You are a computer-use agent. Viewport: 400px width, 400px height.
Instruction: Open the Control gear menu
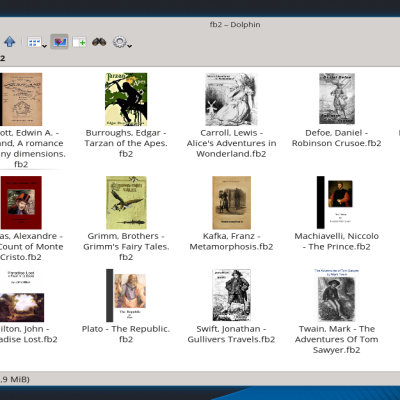coord(120,42)
